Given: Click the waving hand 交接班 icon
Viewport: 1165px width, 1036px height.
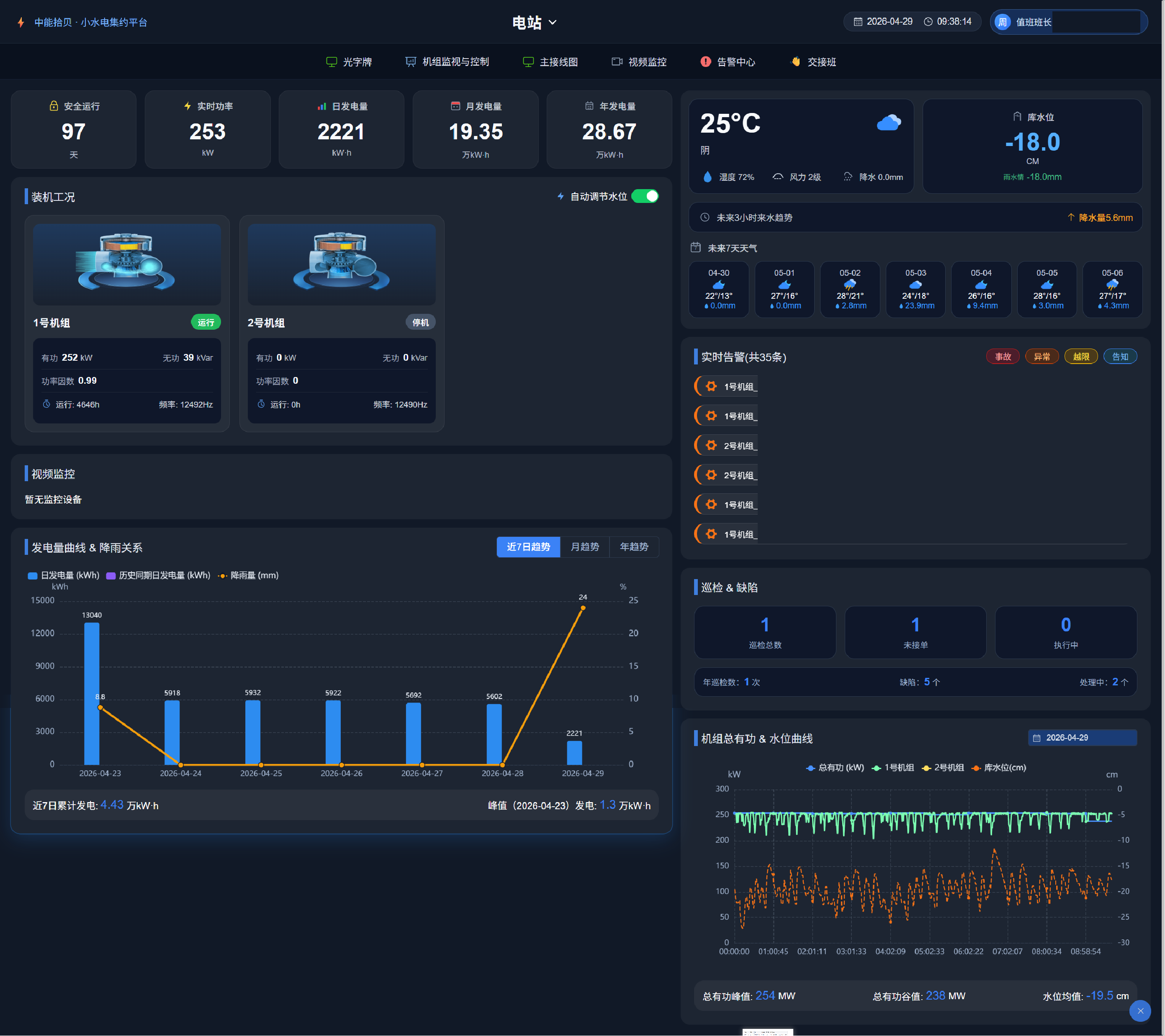Looking at the screenshot, I should (796, 62).
